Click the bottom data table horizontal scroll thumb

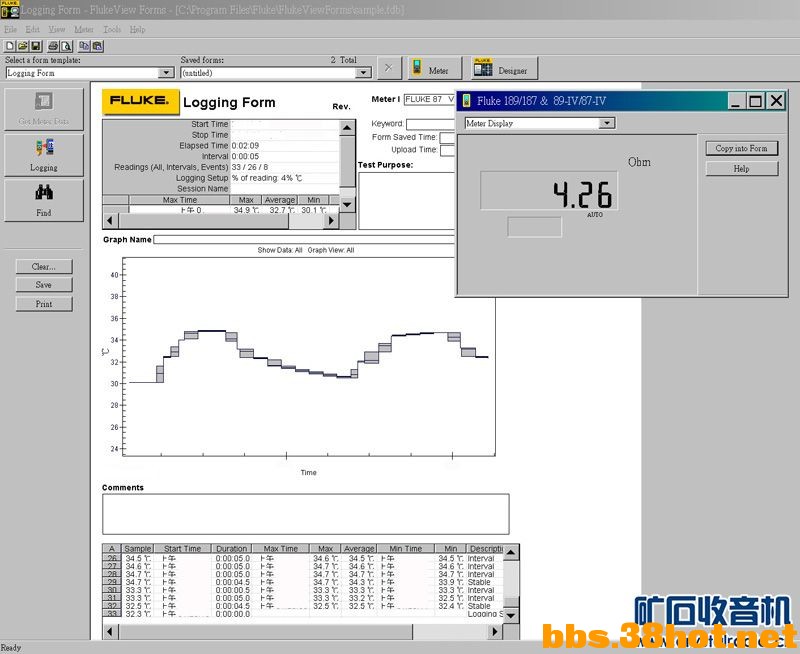pos(265,632)
